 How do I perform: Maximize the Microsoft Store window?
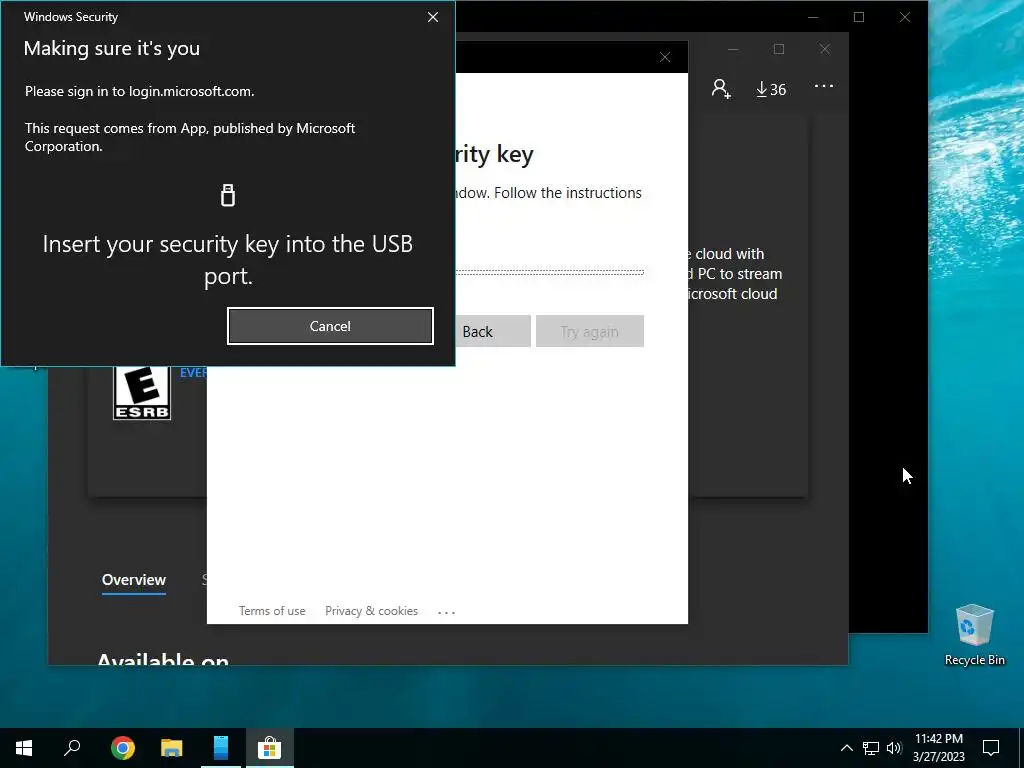coord(778,49)
